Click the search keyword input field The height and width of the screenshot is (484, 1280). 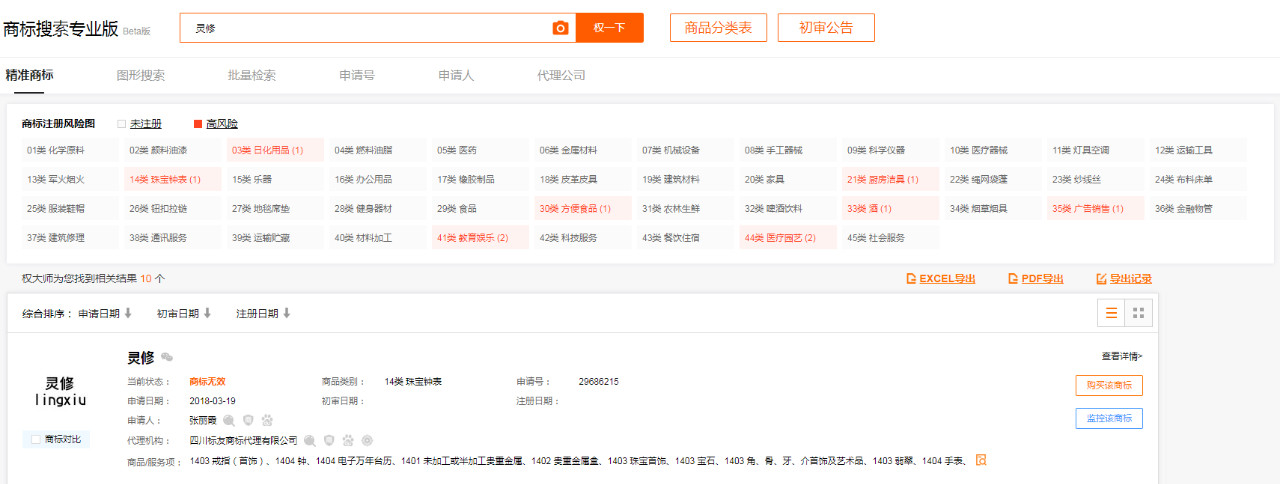pyautogui.click(x=365, y=28)
